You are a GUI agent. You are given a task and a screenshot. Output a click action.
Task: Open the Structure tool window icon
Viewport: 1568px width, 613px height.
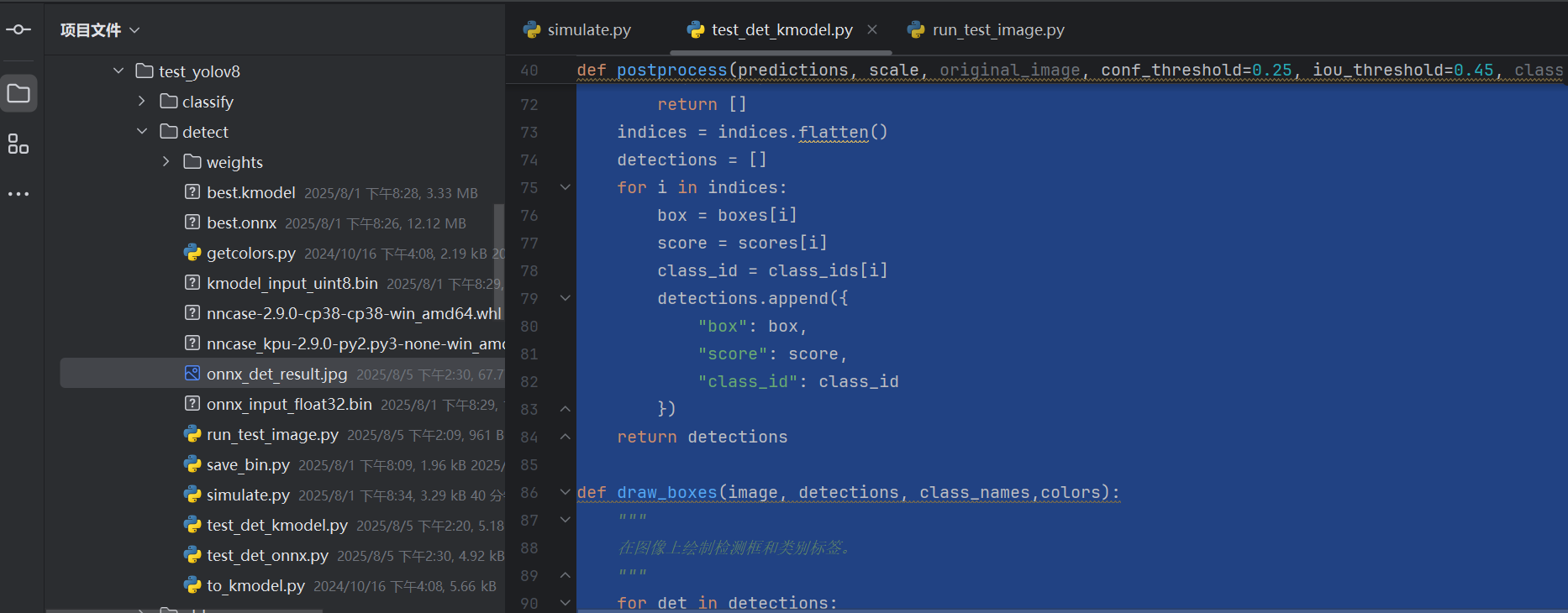pyautogui.click(x=18, y=144)
